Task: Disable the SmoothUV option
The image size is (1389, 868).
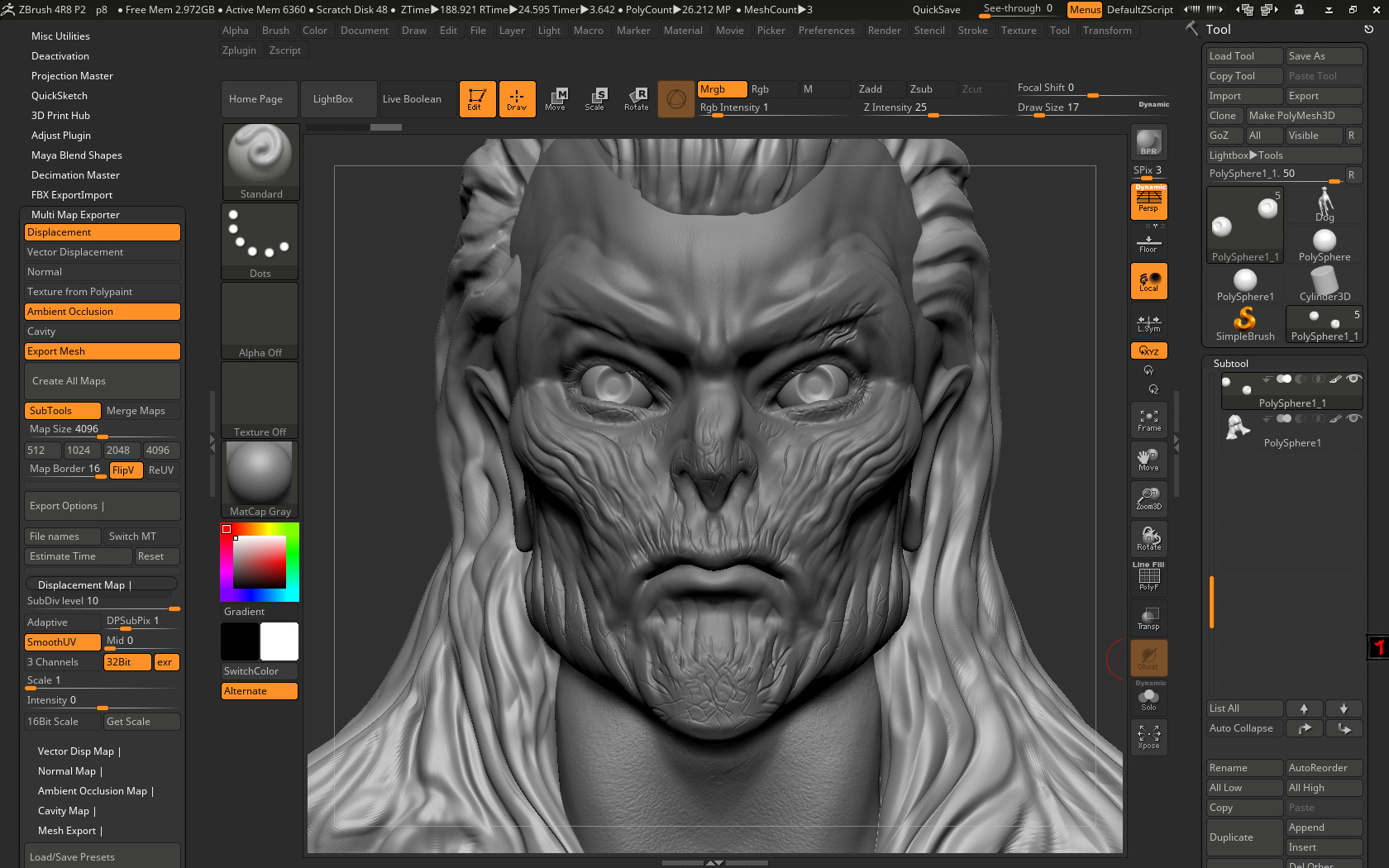Action: click(x=63, y=642)
